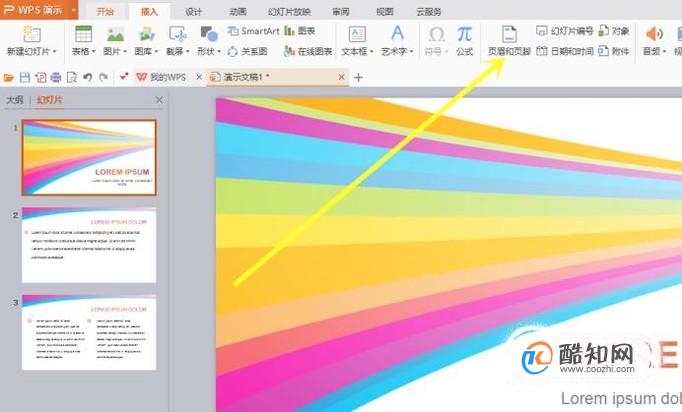Click the redo arrow icon
The image size is (682, 412).
[103, 77]
